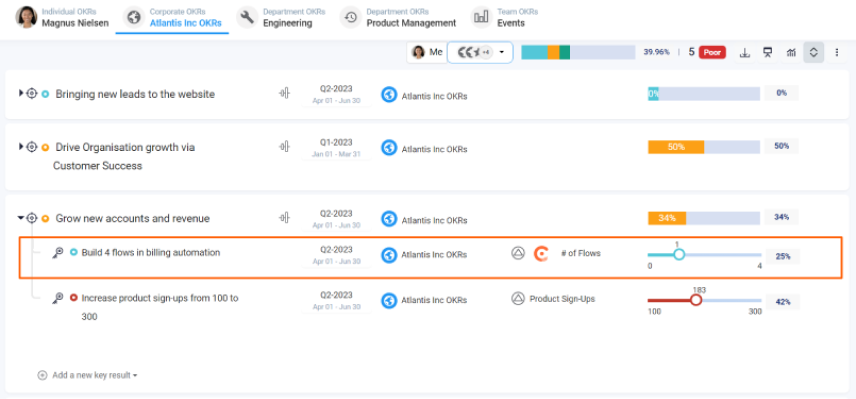The height and width of the screenshot is (399, 856).
Task: Expand Bringing new leads to the website
Action: coord(21,93)
